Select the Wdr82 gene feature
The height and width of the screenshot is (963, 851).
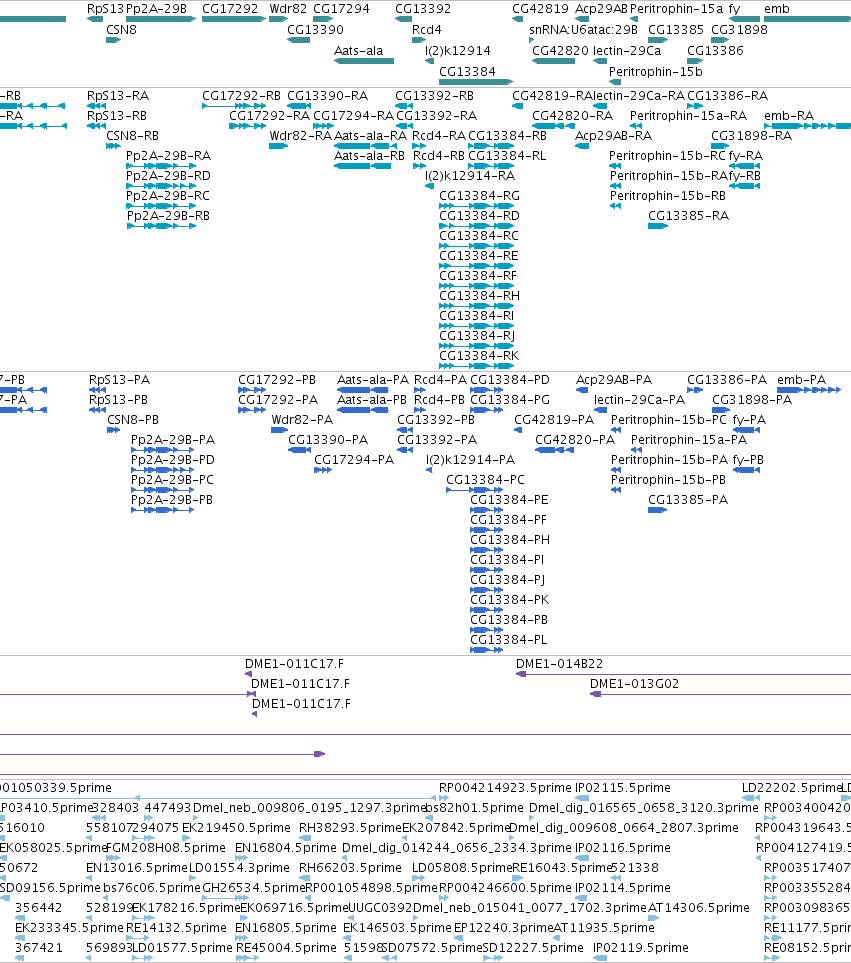click(x=279, y=19)
